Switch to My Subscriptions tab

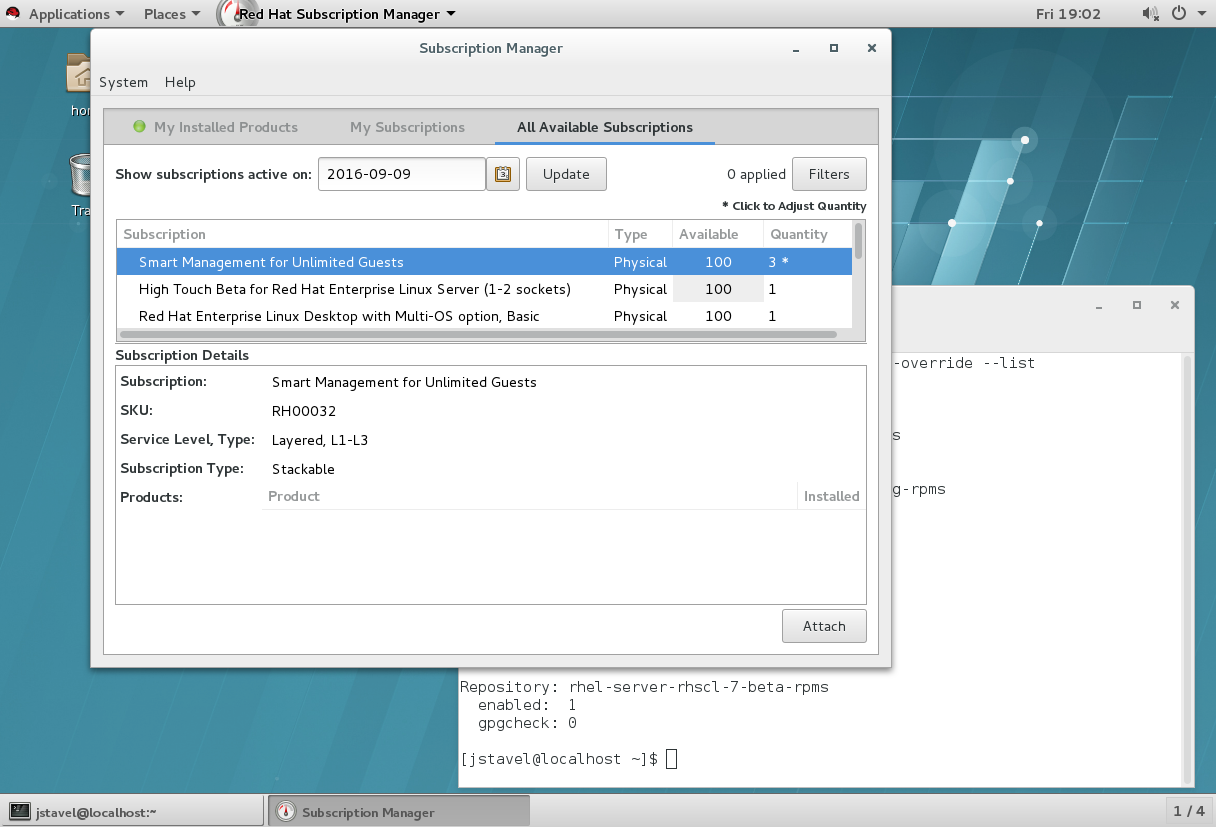click(x=407, y=127)
